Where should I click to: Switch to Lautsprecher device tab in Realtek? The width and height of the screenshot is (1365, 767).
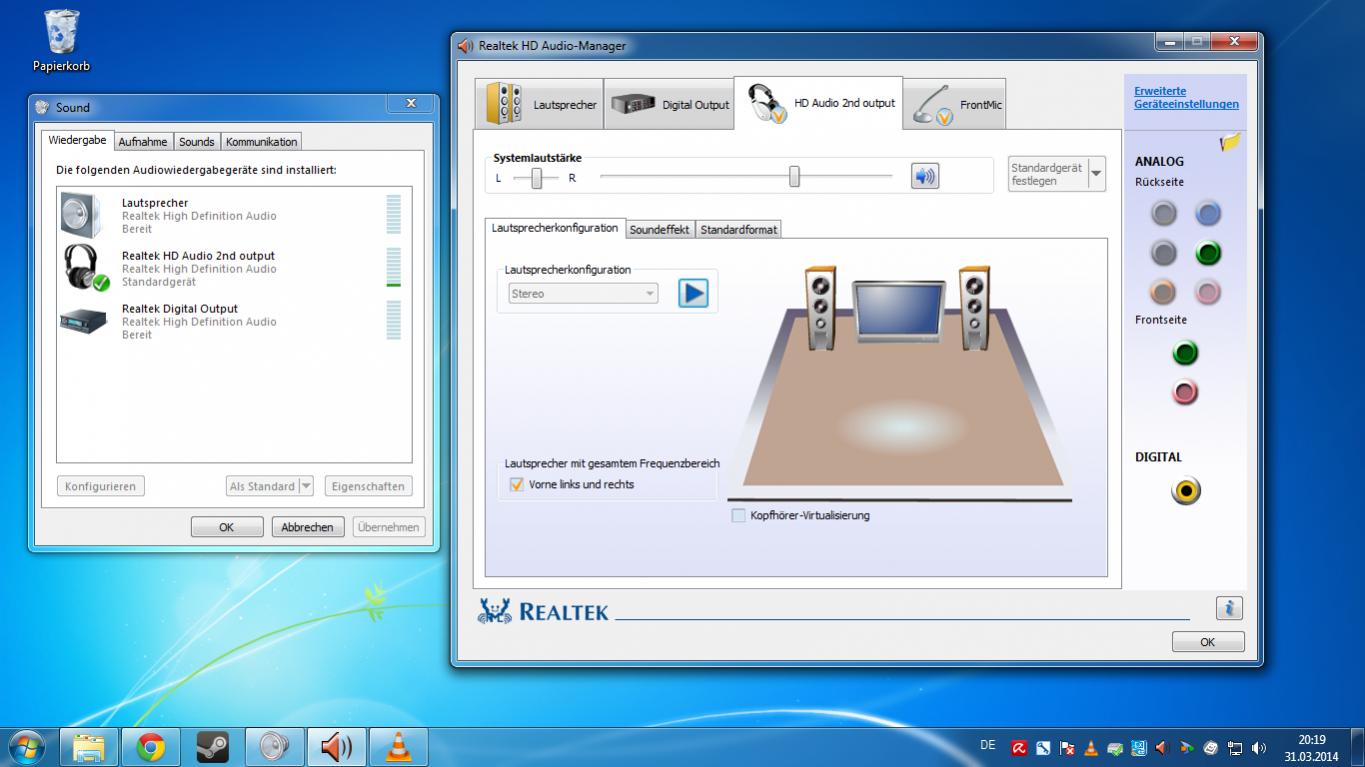click(539, 104)
